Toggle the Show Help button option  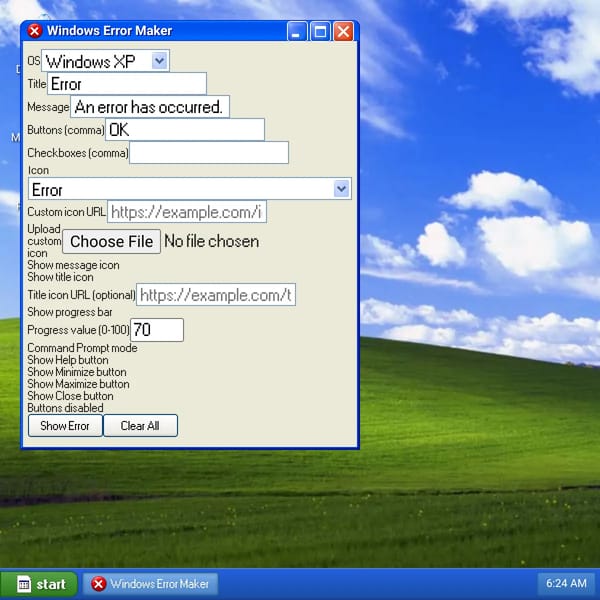click(x=68, y=360)
